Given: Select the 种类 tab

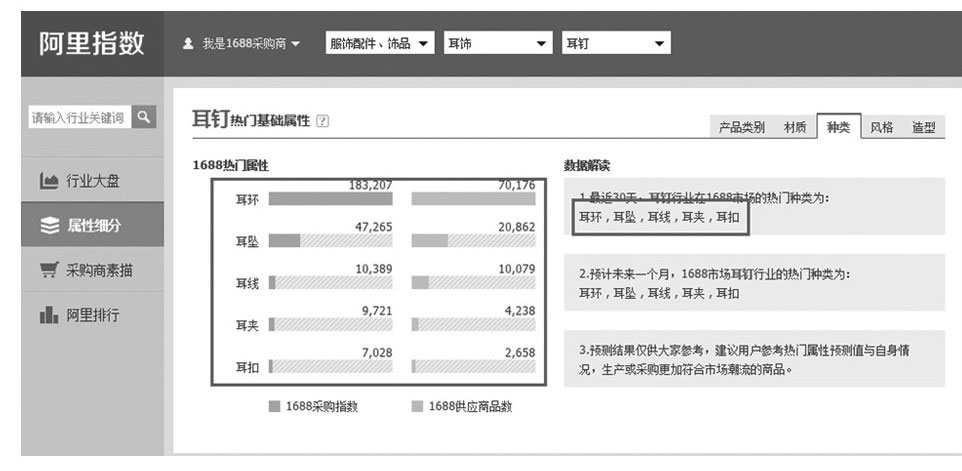Looking at the screenshot, I should click(x=839, y=127).
